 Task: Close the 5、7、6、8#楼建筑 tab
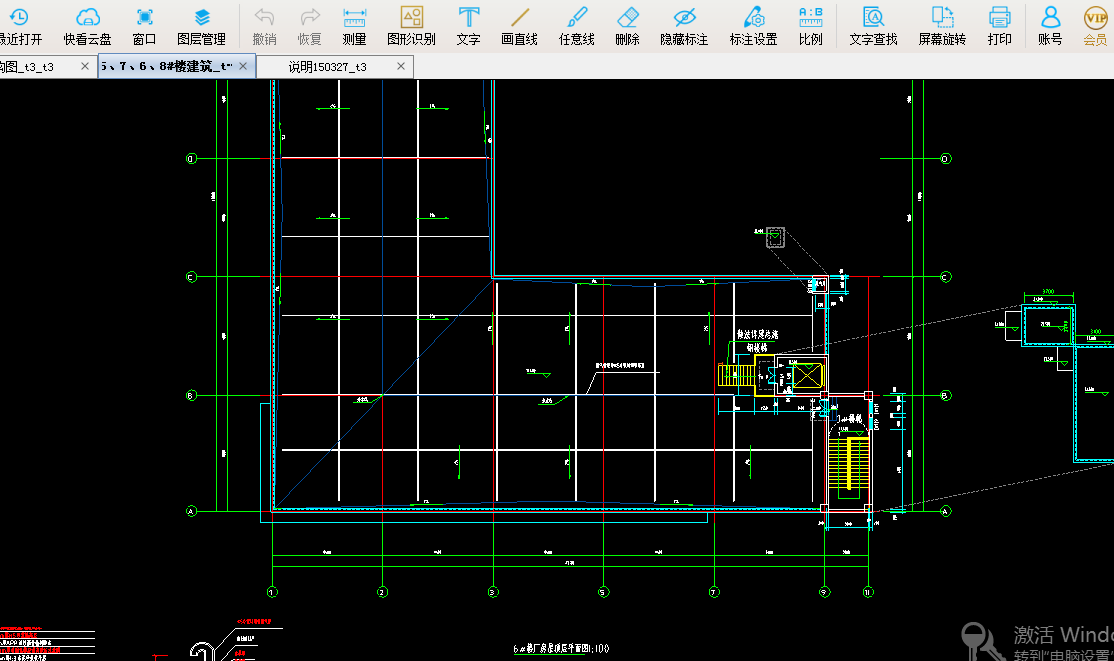pyautogui.click(x=243, y=66)
